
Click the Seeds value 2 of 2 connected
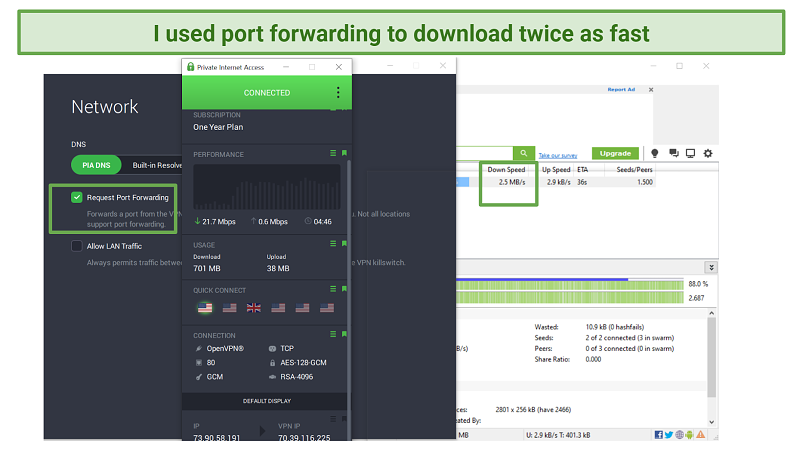629,338
